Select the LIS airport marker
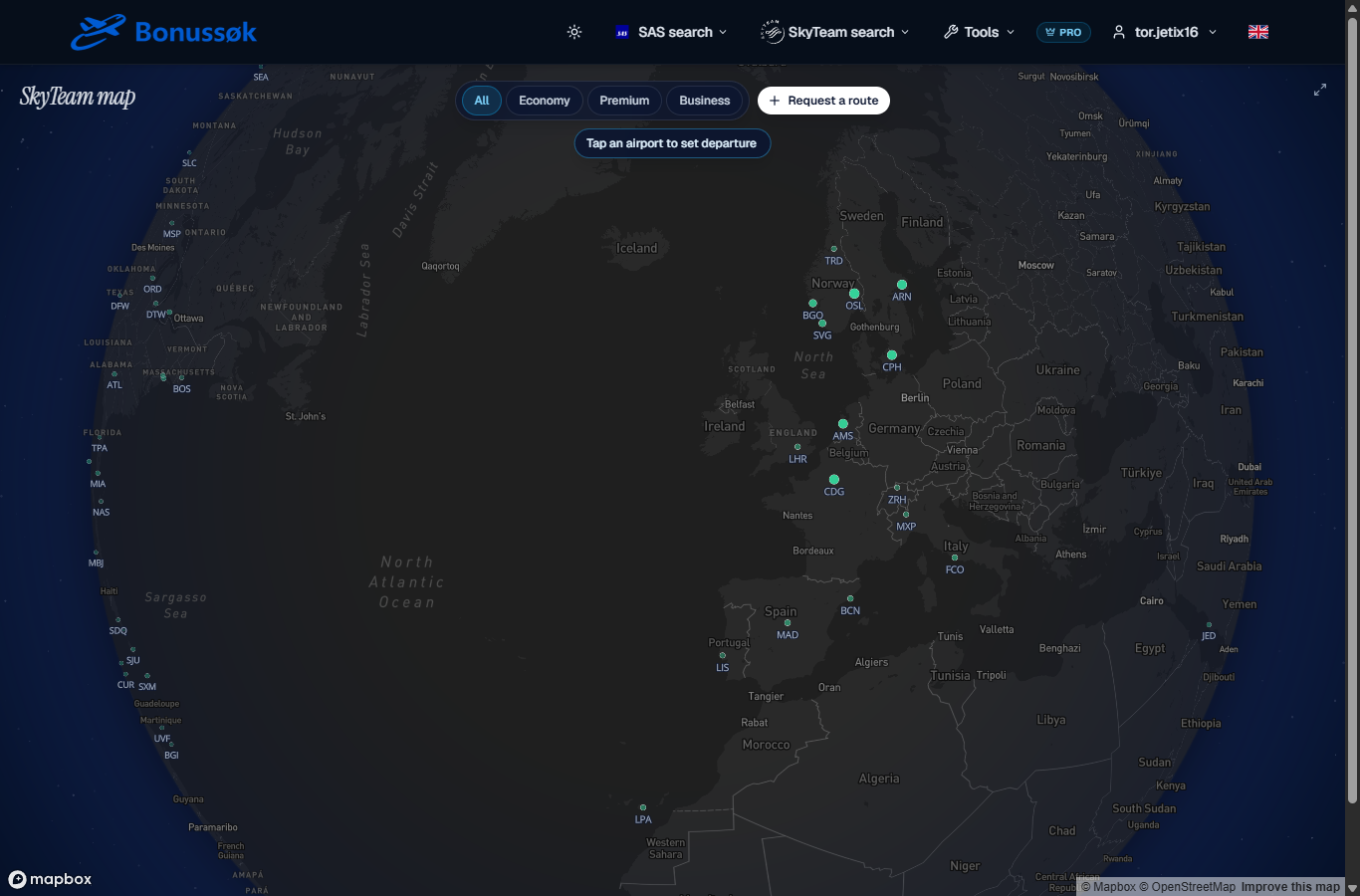Screen dimensions: 1360x896 click(723, 655)
